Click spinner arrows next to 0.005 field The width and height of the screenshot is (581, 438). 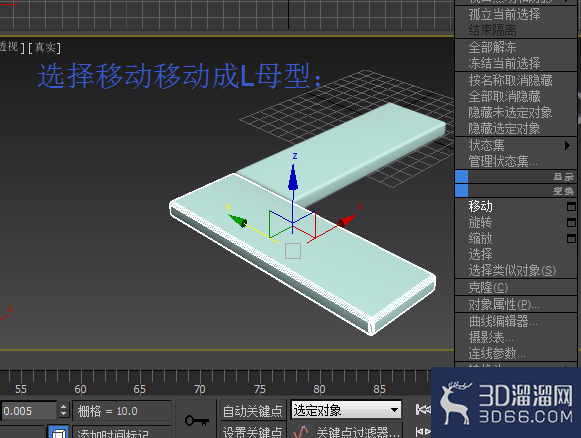pyautogui.click(x=64, y=411)
